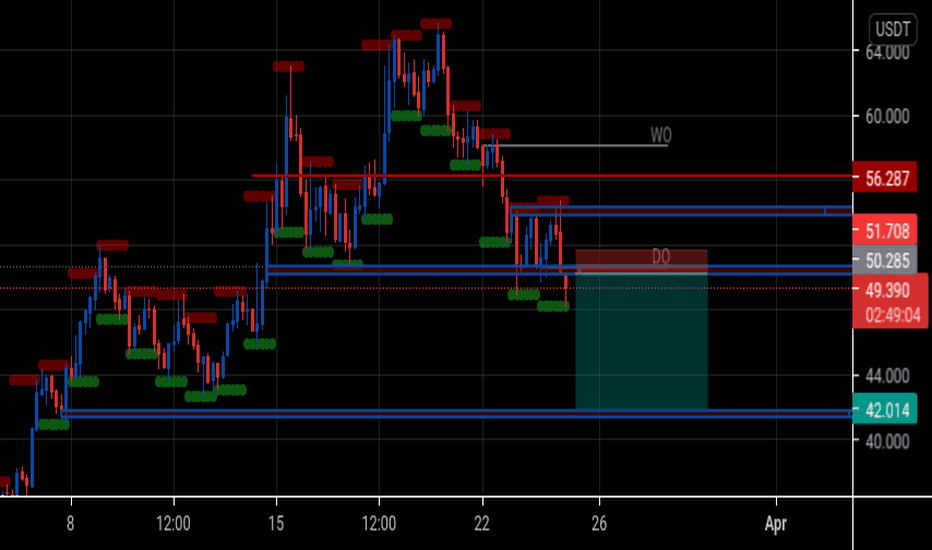Viewport: 932px width, 550px height.
Task: Click the 44.000 price axis value
Action: (x=887, y=376)
